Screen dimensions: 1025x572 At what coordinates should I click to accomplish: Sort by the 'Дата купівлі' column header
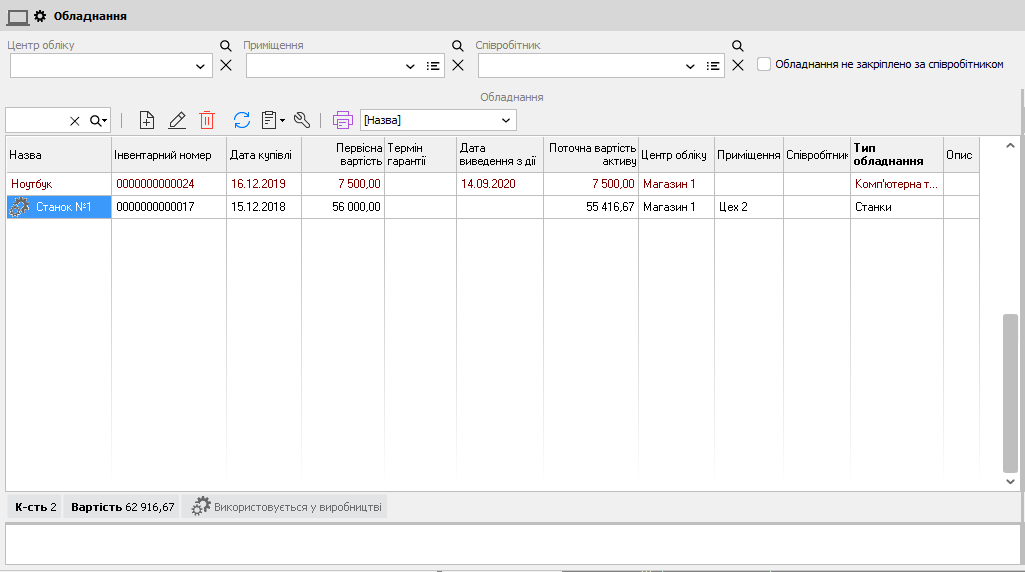pyautogui.click(x=263, y=155)
